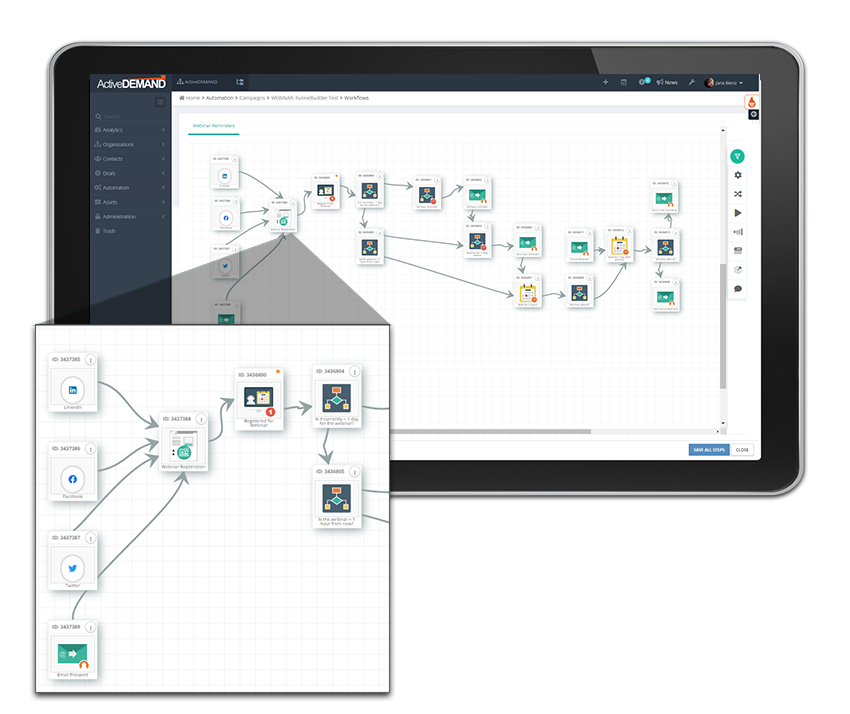
Task: Open menu of ID 3436805 in the inset
Action: click(x=355, y=472)
